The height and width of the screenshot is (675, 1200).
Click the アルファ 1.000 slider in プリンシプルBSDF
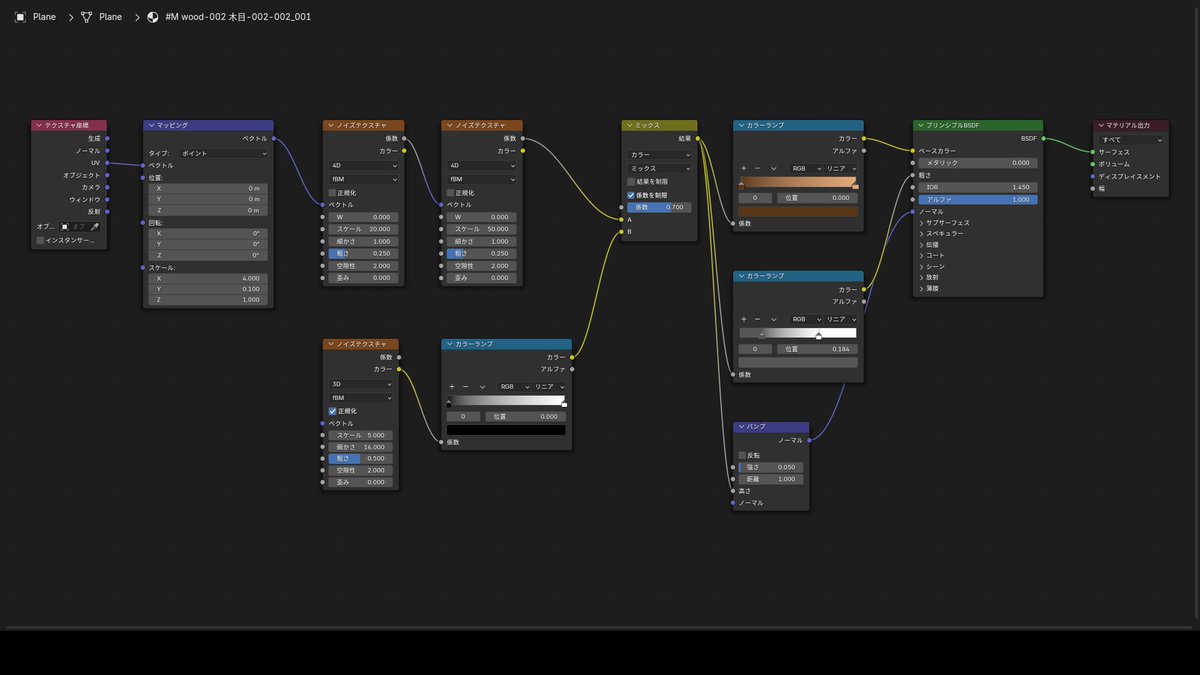pyautogui.click(x=978, y=199)
